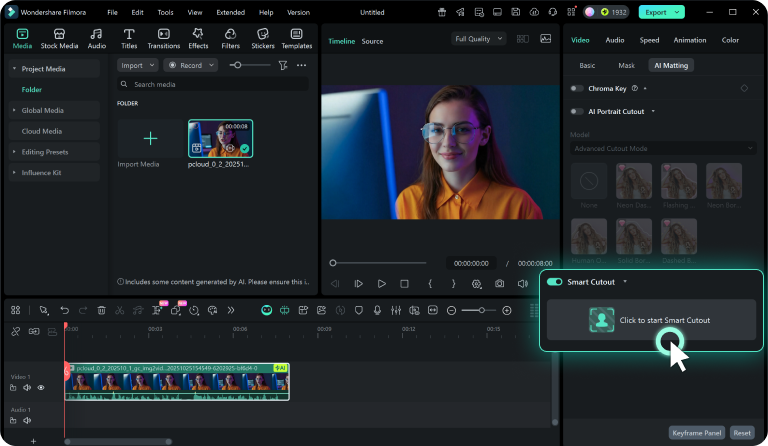Image resolution: width=768 pixels, height=446 pixels.
Task: Hide the Video 1 track with eye icon
Action: click(41, 387)
